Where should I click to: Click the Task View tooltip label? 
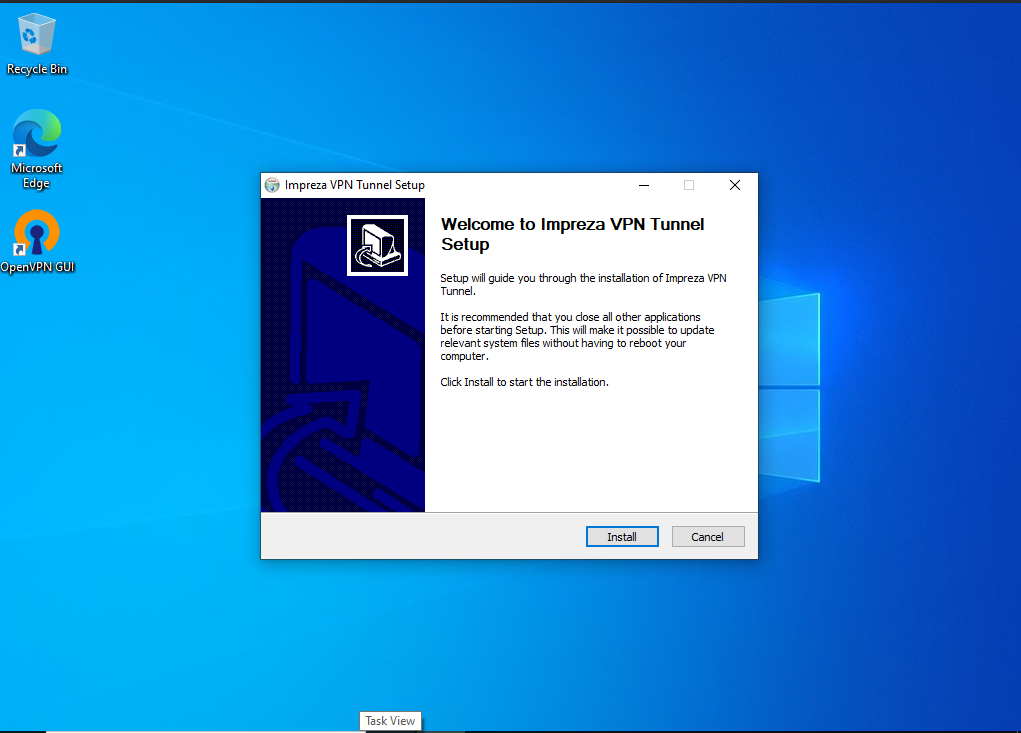[390, 721]
